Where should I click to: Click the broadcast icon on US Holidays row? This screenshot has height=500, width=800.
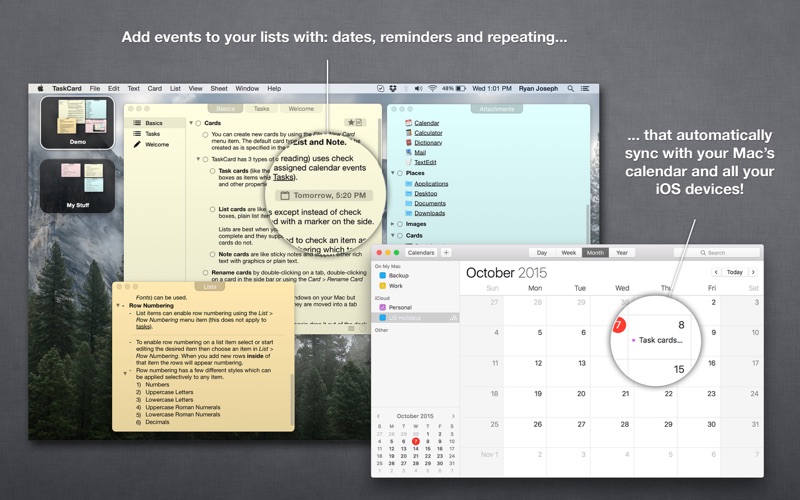[x=453, y=318]
